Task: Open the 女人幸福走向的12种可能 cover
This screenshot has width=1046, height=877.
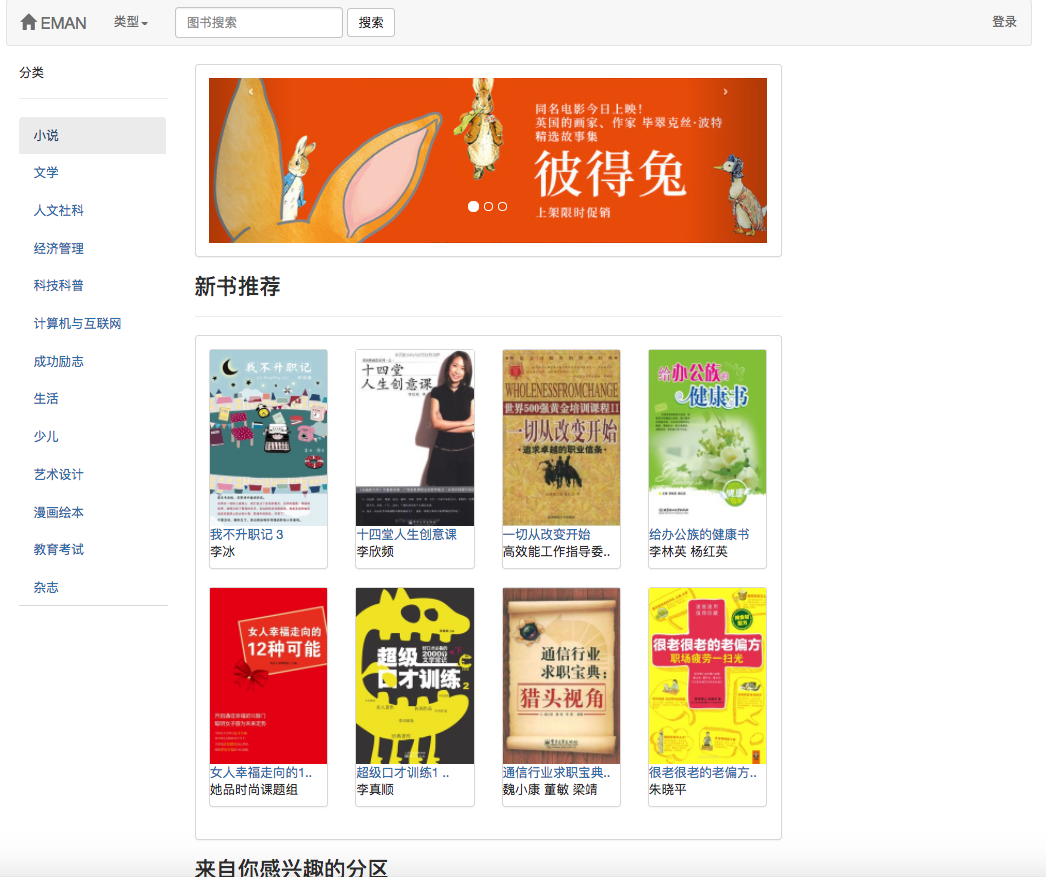Action: 268,676
